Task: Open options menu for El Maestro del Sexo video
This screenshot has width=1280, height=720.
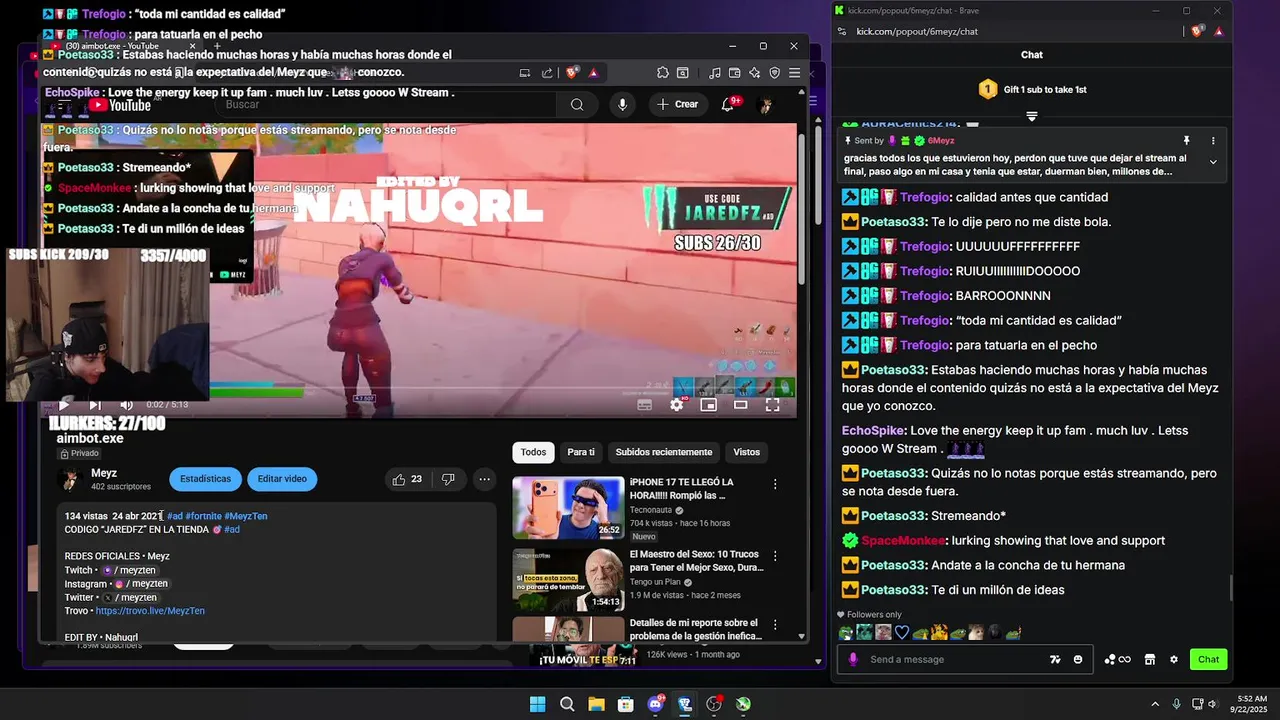Action: point(775,556)
